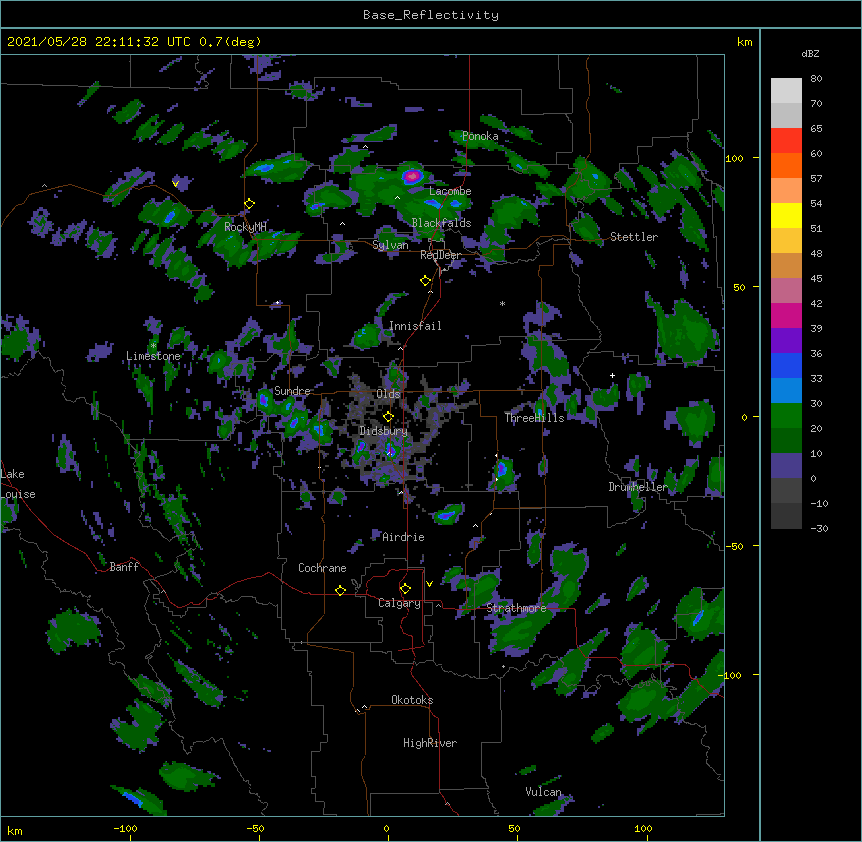Click the Airdrie city label

[x=404, y=537]
